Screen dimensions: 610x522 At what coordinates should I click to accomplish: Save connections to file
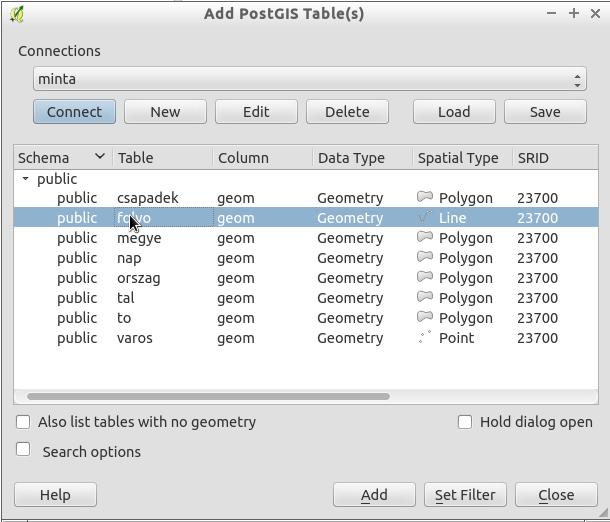(545, 112)
